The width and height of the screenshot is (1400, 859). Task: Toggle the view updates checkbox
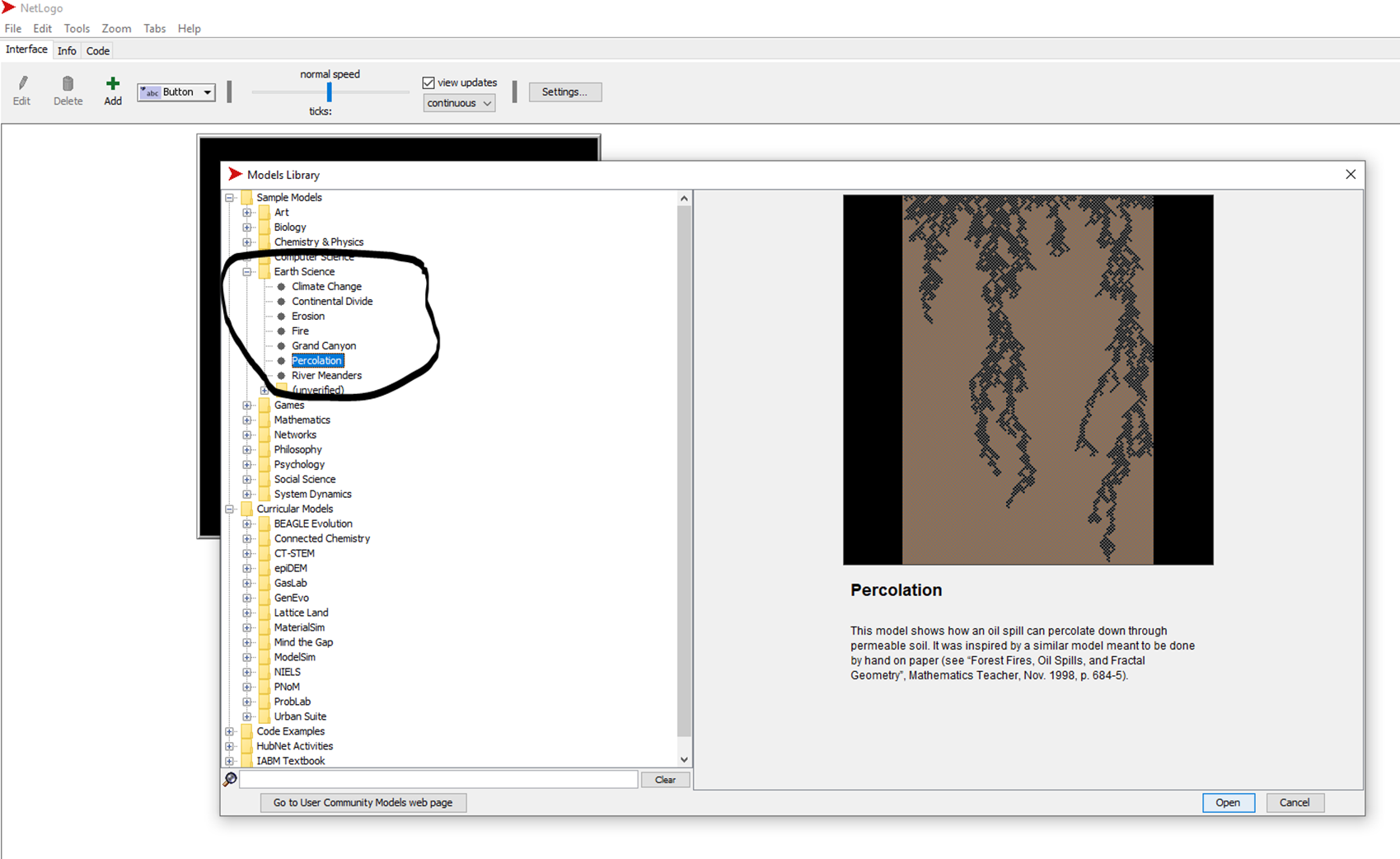click(x=428, y=82)
